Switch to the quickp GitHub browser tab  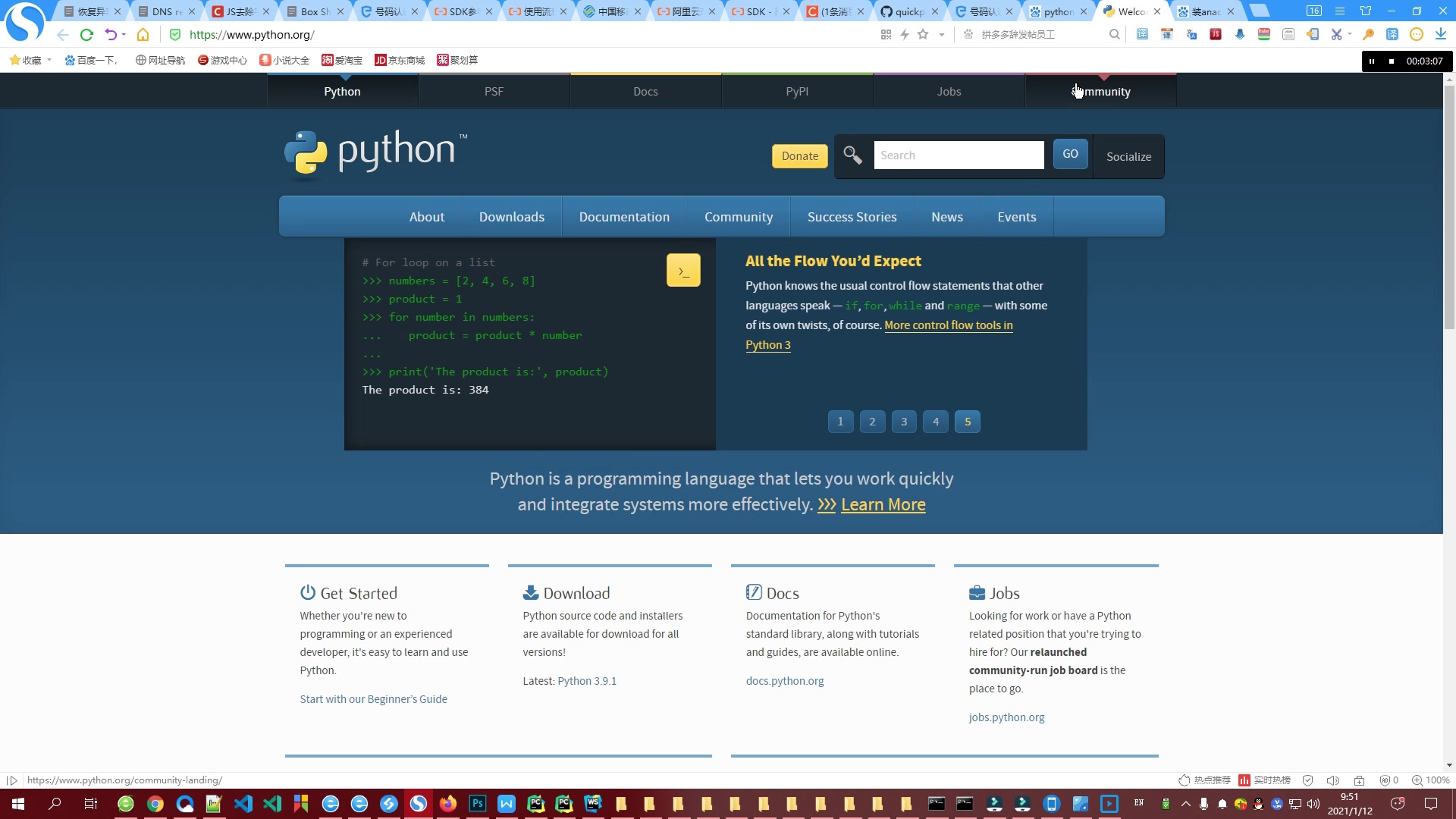tap(909, 11)
